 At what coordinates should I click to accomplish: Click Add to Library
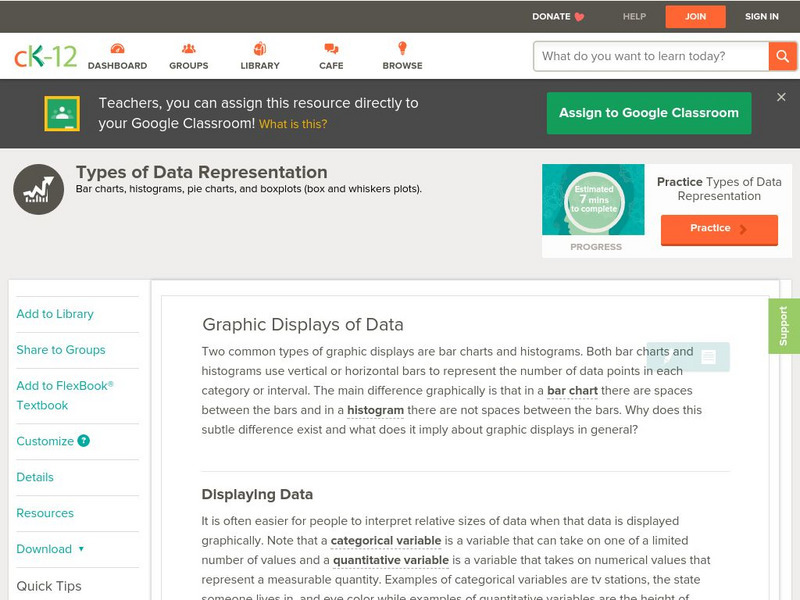(55, 314)
